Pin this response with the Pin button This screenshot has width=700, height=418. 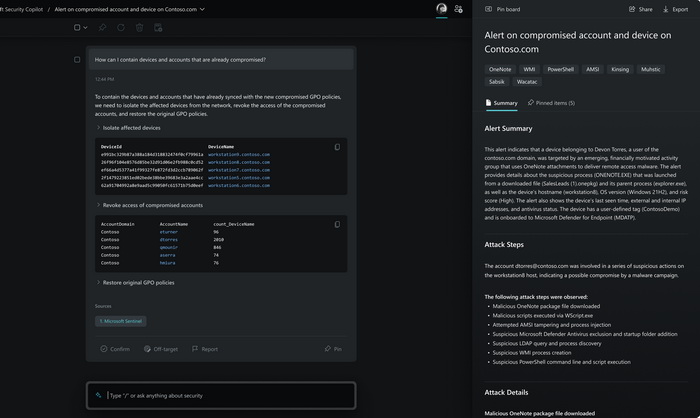pyautogui.click(x=333, y=349)
